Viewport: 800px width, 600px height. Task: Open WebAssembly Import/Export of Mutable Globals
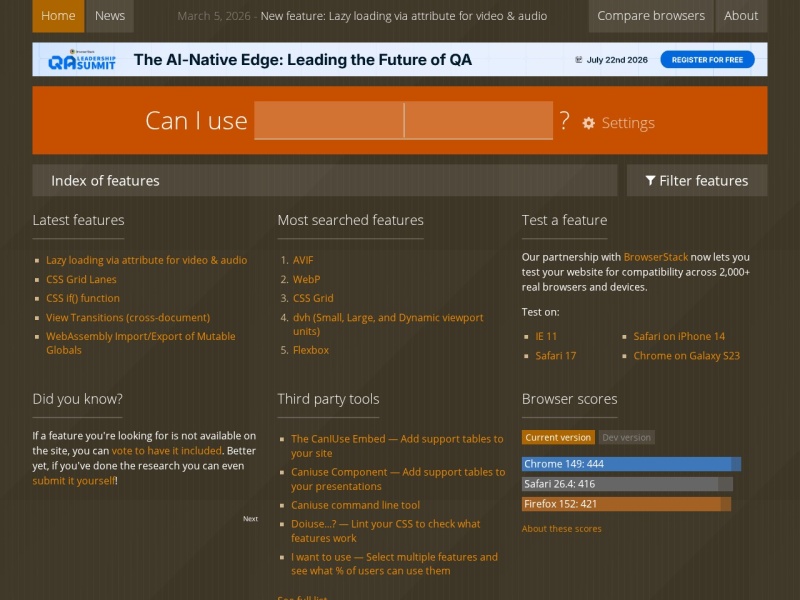pos(141,343)
